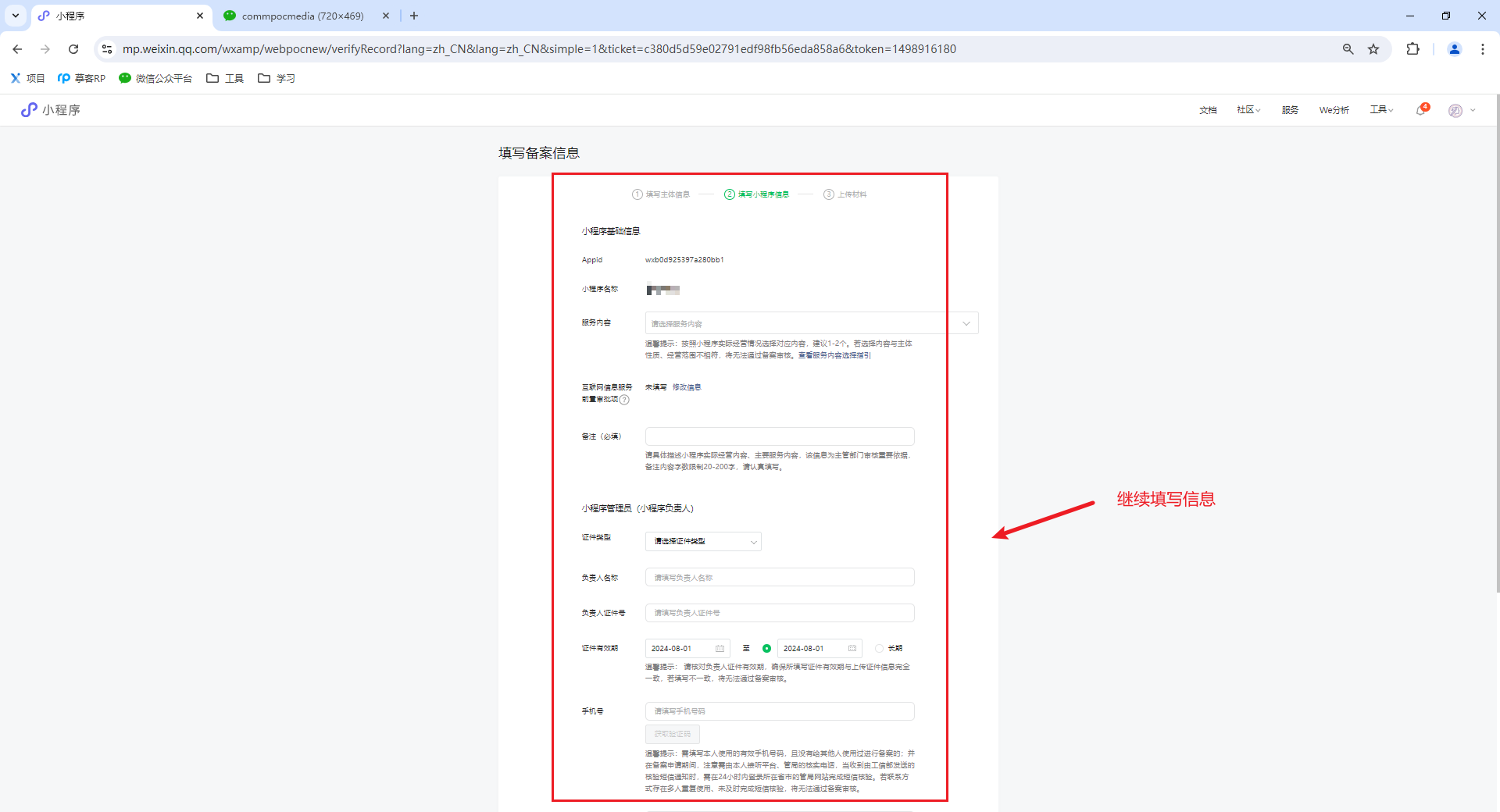This screenshot has height=812, width=1500.
Task: Open the notification bell with badge
Action: pos(1422,110)
